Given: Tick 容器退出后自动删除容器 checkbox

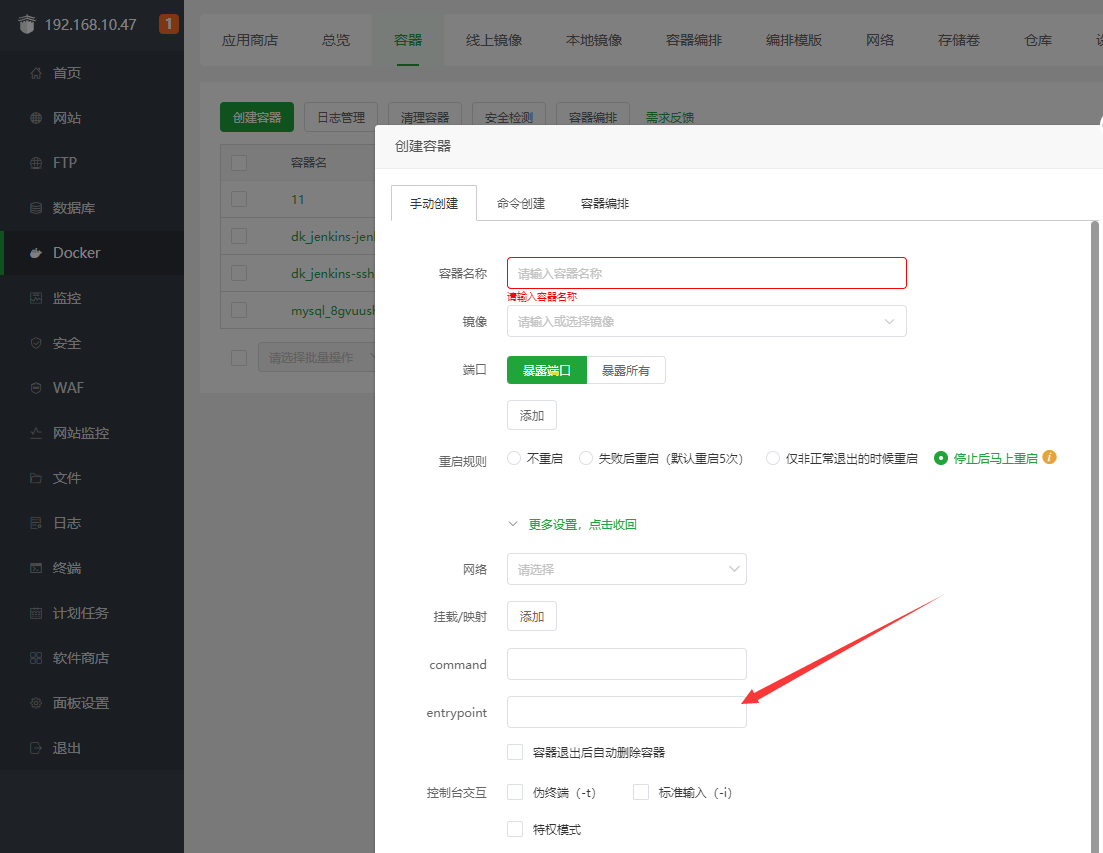Looking at the screenshot, I should click(x=515, y=752).
